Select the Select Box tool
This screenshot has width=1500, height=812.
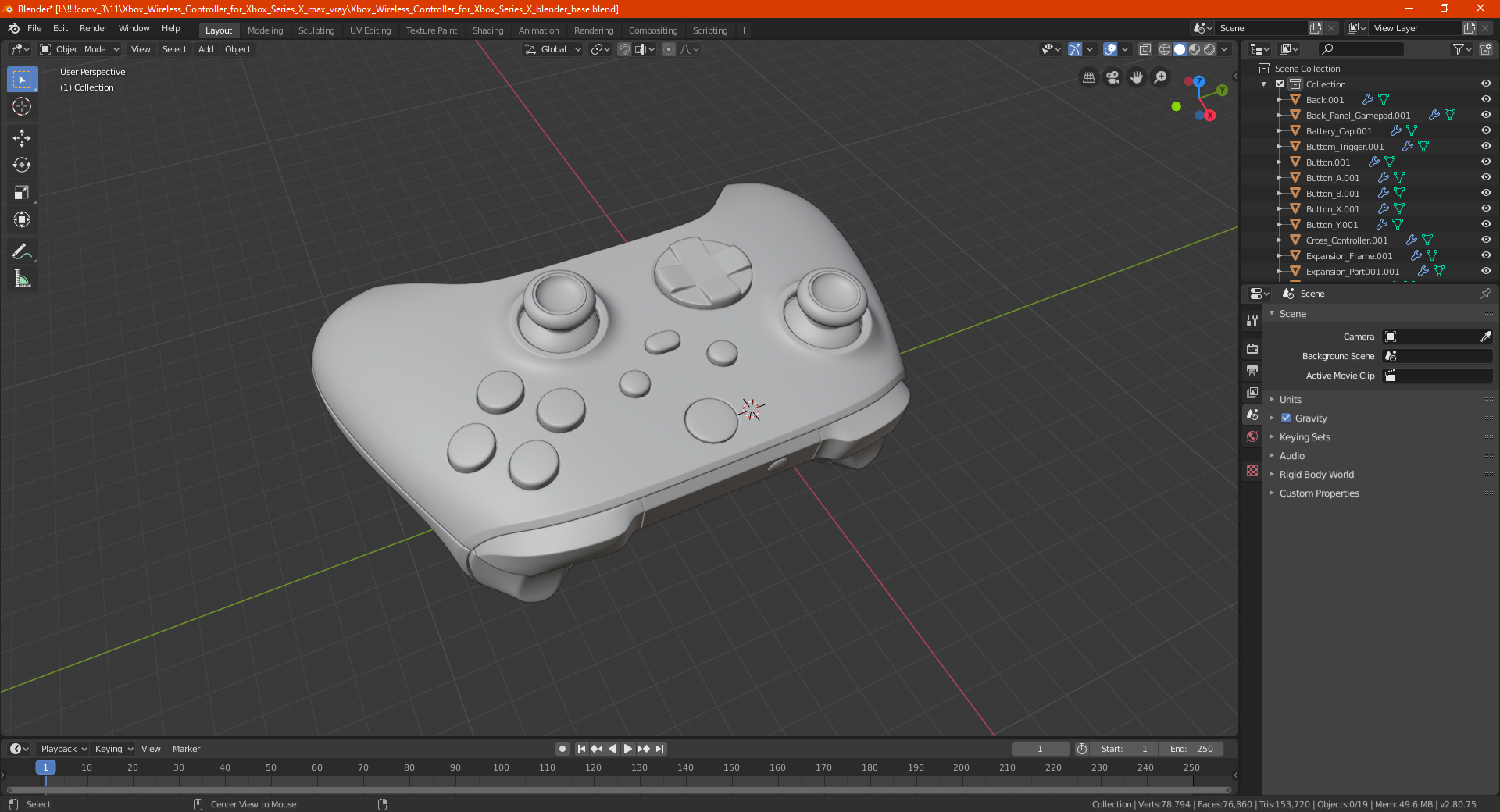22,79
